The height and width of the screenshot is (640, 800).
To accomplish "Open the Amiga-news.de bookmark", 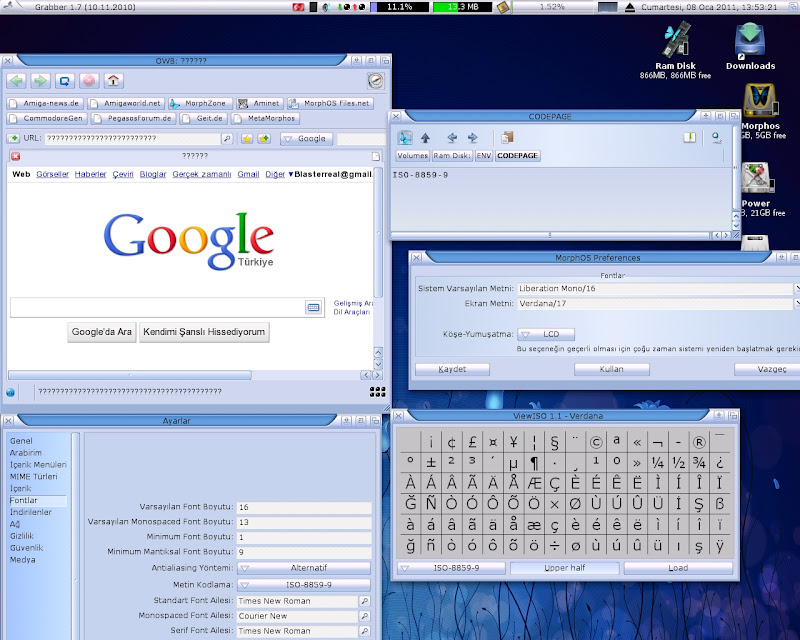I will point(45,103).
